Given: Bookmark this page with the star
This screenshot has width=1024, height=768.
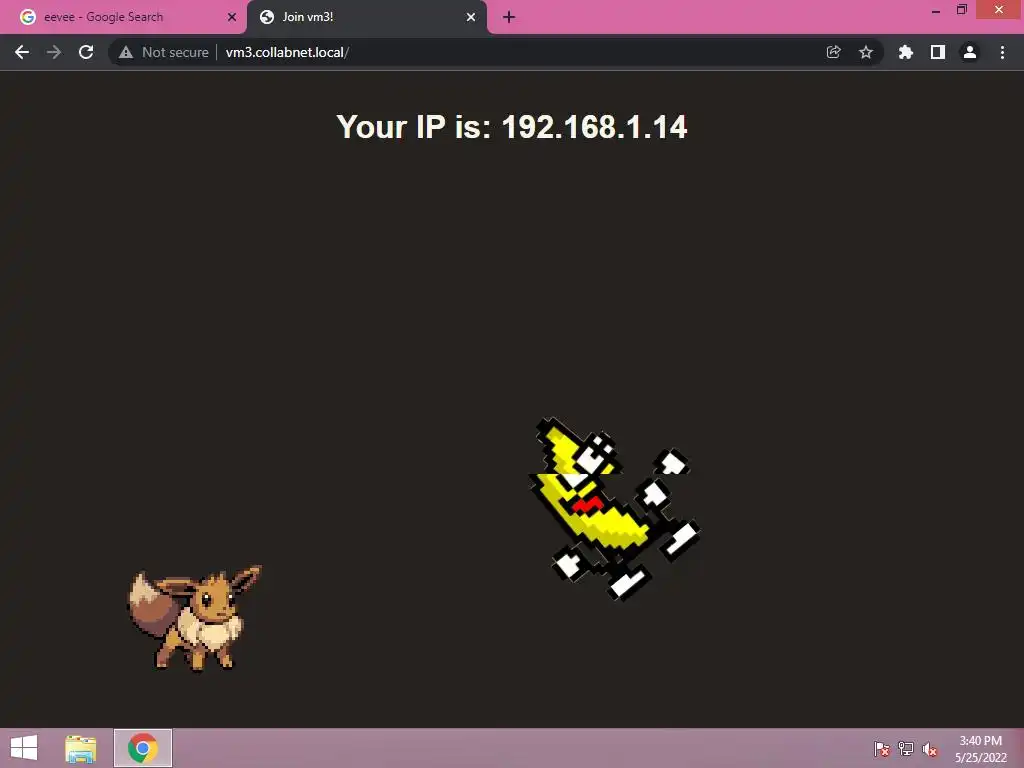Looking at the screenshot, I should [866, 52].
